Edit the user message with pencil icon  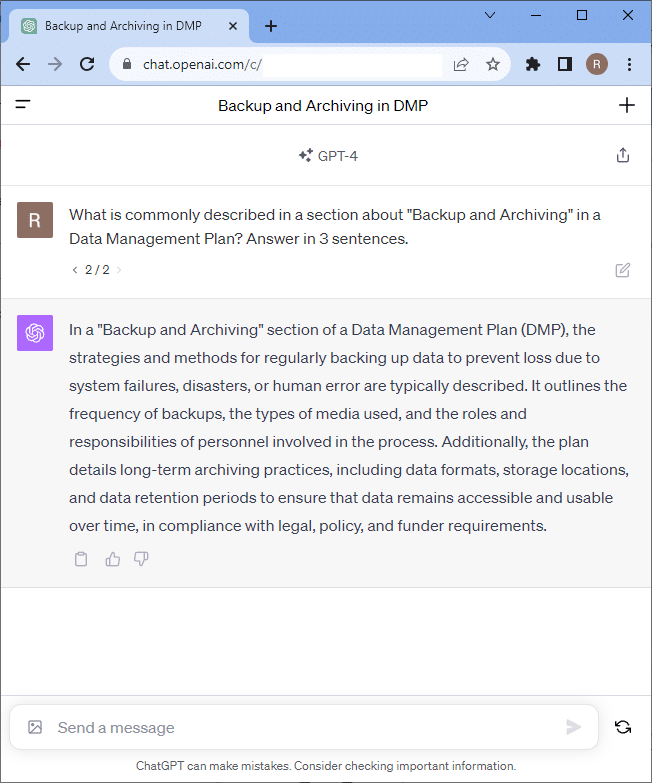pyautogui.click(x=623, y=270)
